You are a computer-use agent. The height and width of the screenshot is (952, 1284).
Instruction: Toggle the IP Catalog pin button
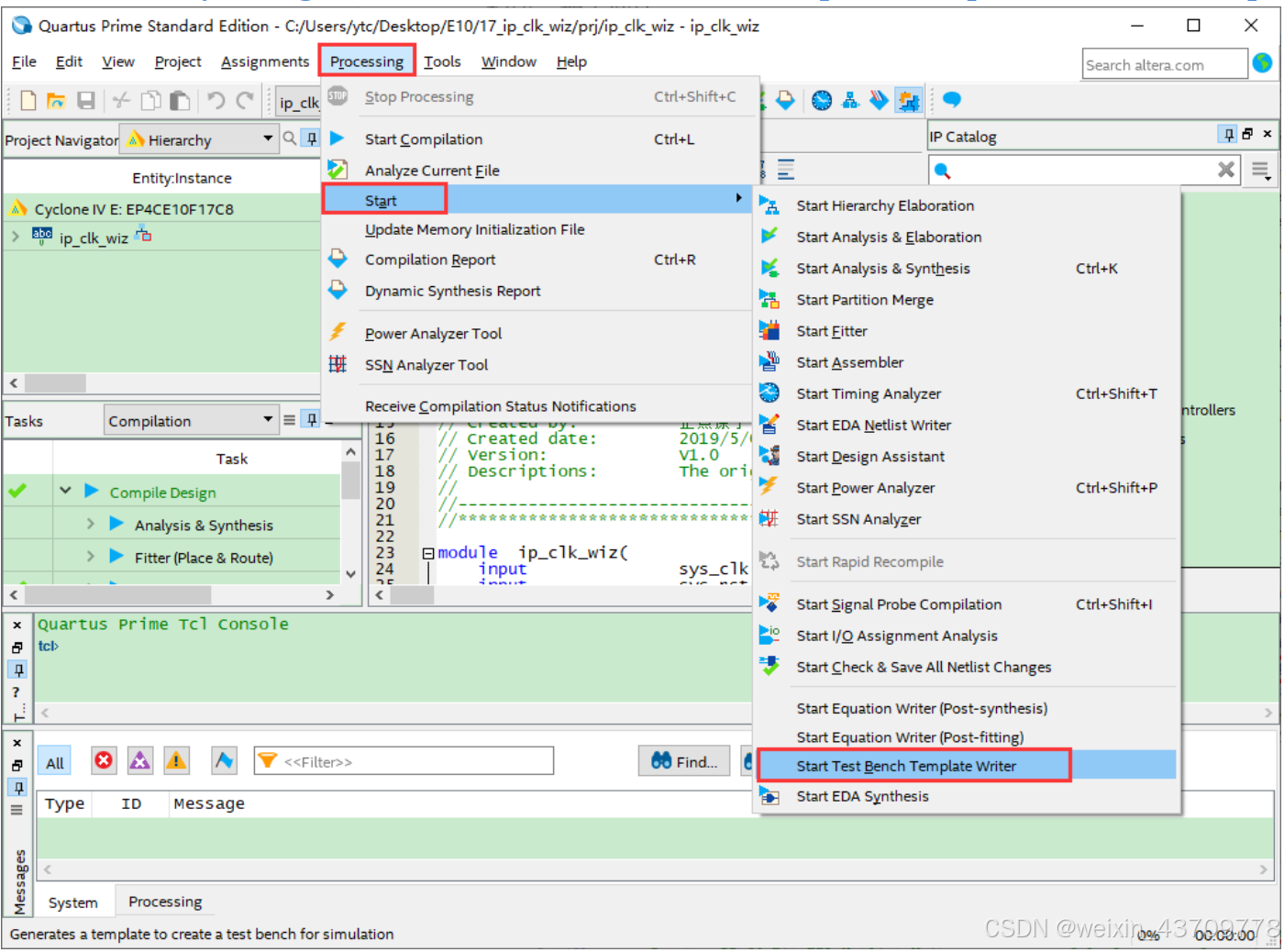pos(1229,135)
